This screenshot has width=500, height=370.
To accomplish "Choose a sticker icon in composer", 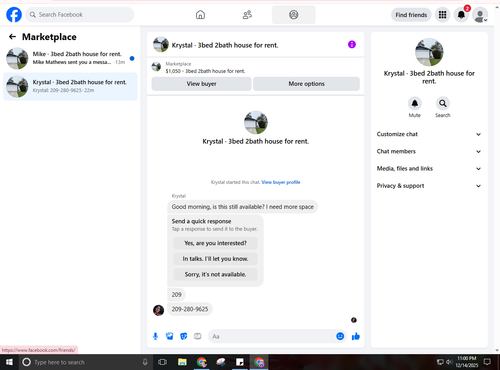I will coord(184,336).
